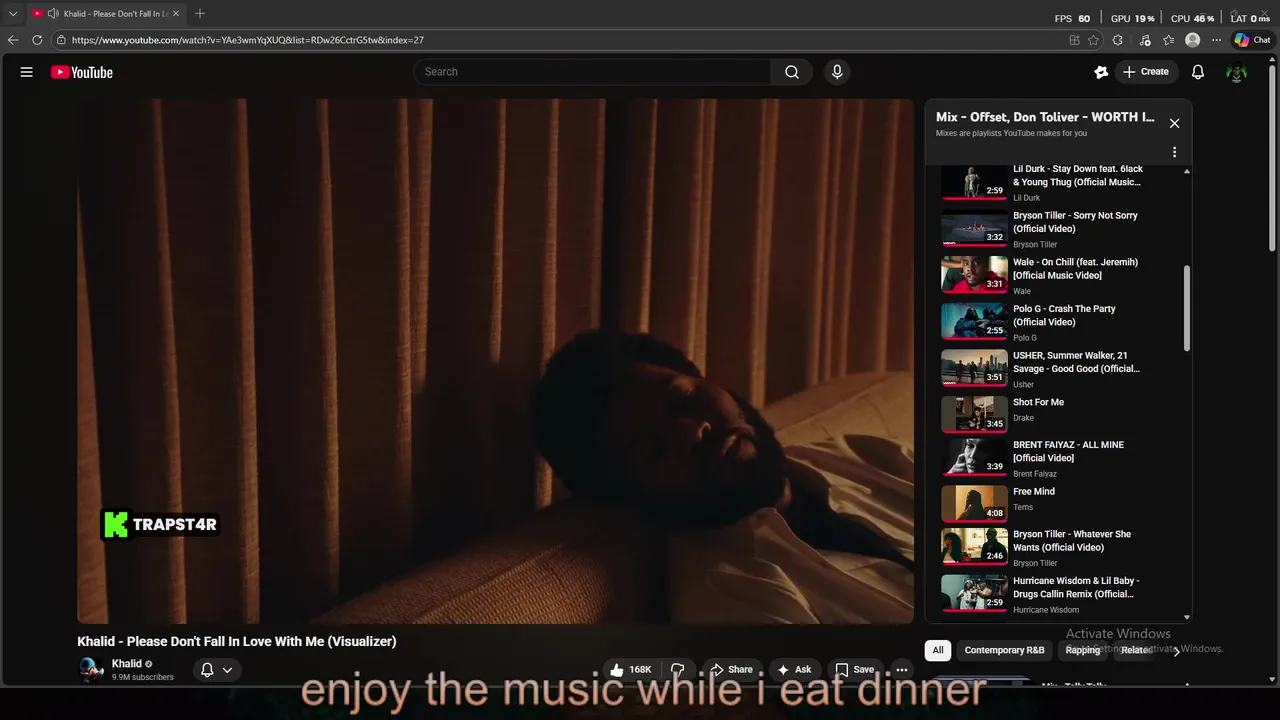Click the URL address bar
Image resolution: width=1280 pixels, height=720 pixels.
click(x=560, y=40)
